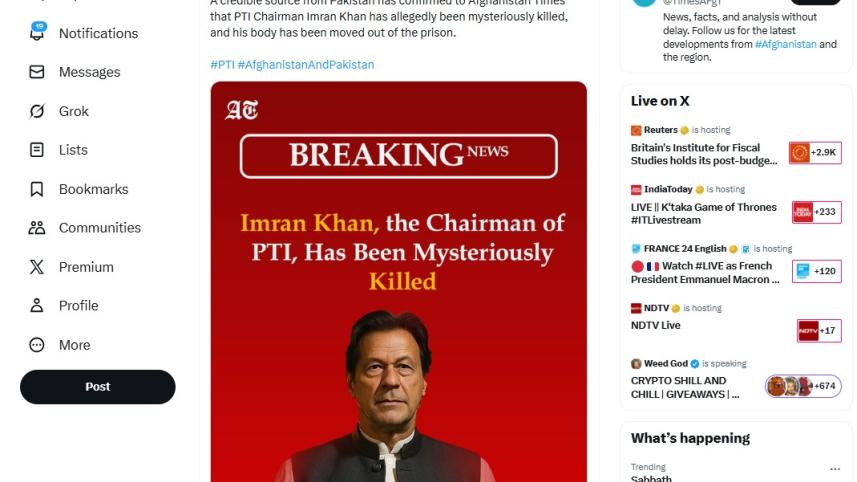The width and height of the screenshot is (857, 482).
Task: Join Reuters live on Fiscal Studies
Action: click(x=704, y=153)
